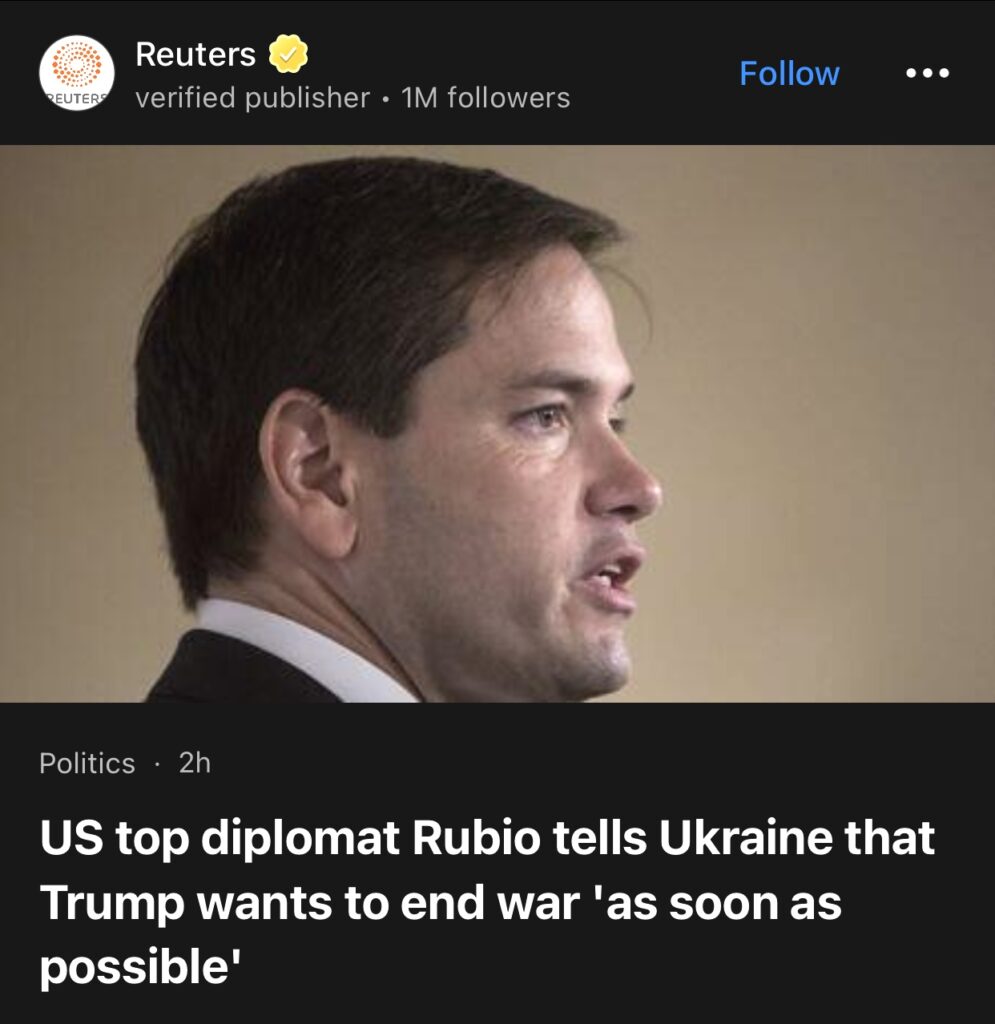The width and height of the screenshot is (995, 1024).
Task: Click the gold verified checkmark badge
Action: (289, 54)
